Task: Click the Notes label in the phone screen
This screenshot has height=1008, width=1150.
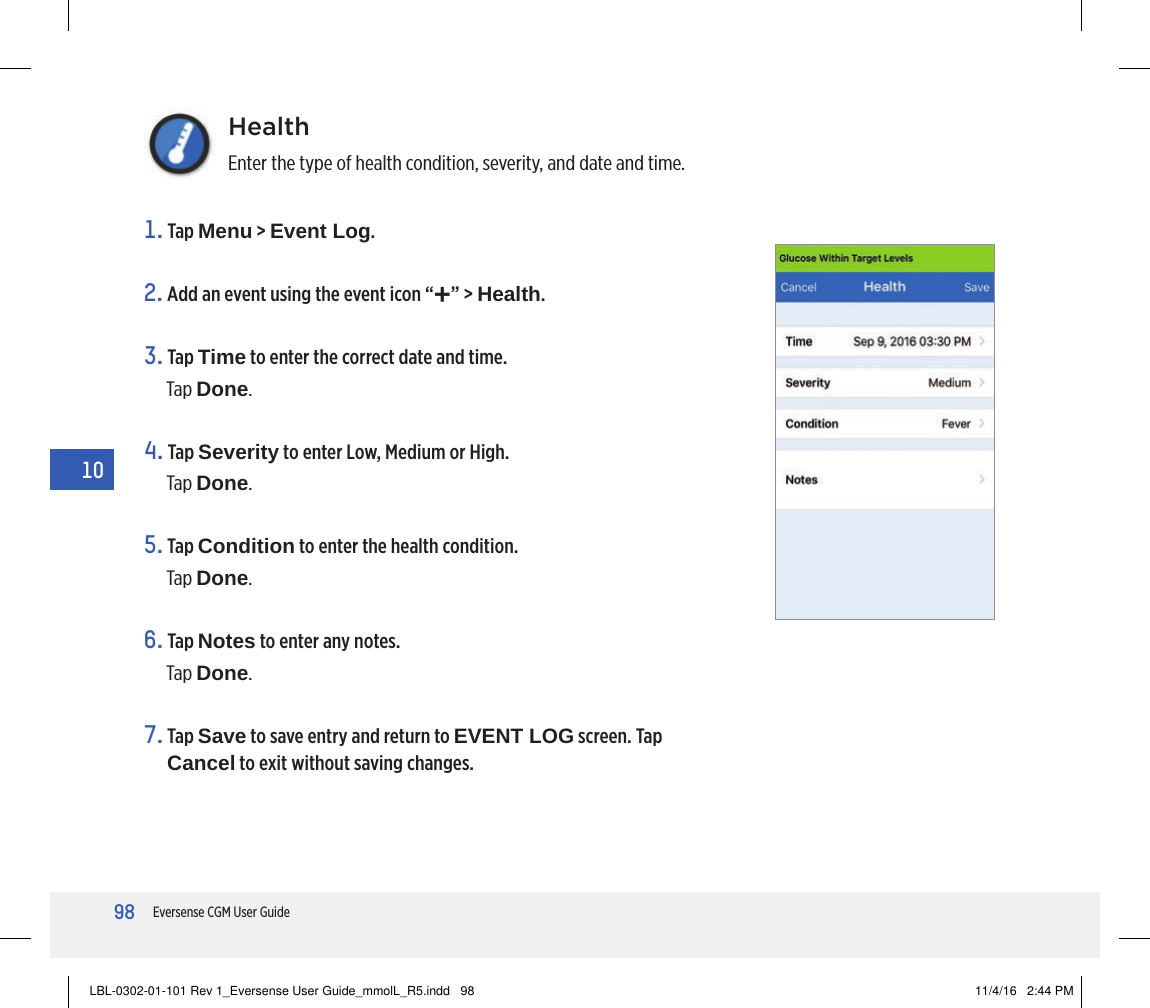Action: click(x=801, y=479)
